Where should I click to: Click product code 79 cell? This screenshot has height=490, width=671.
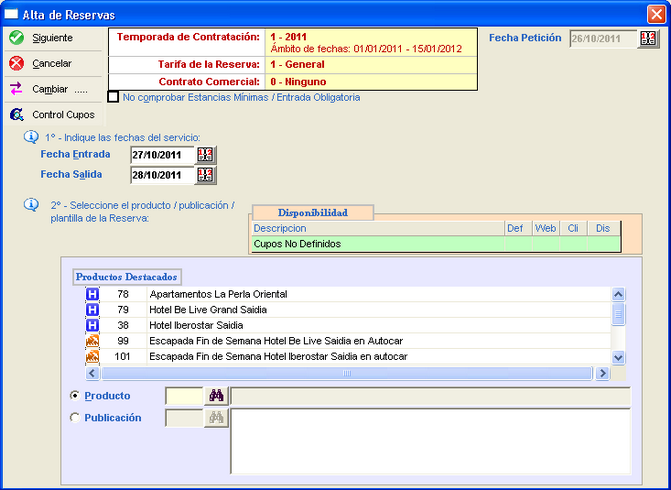coord(123,310)
